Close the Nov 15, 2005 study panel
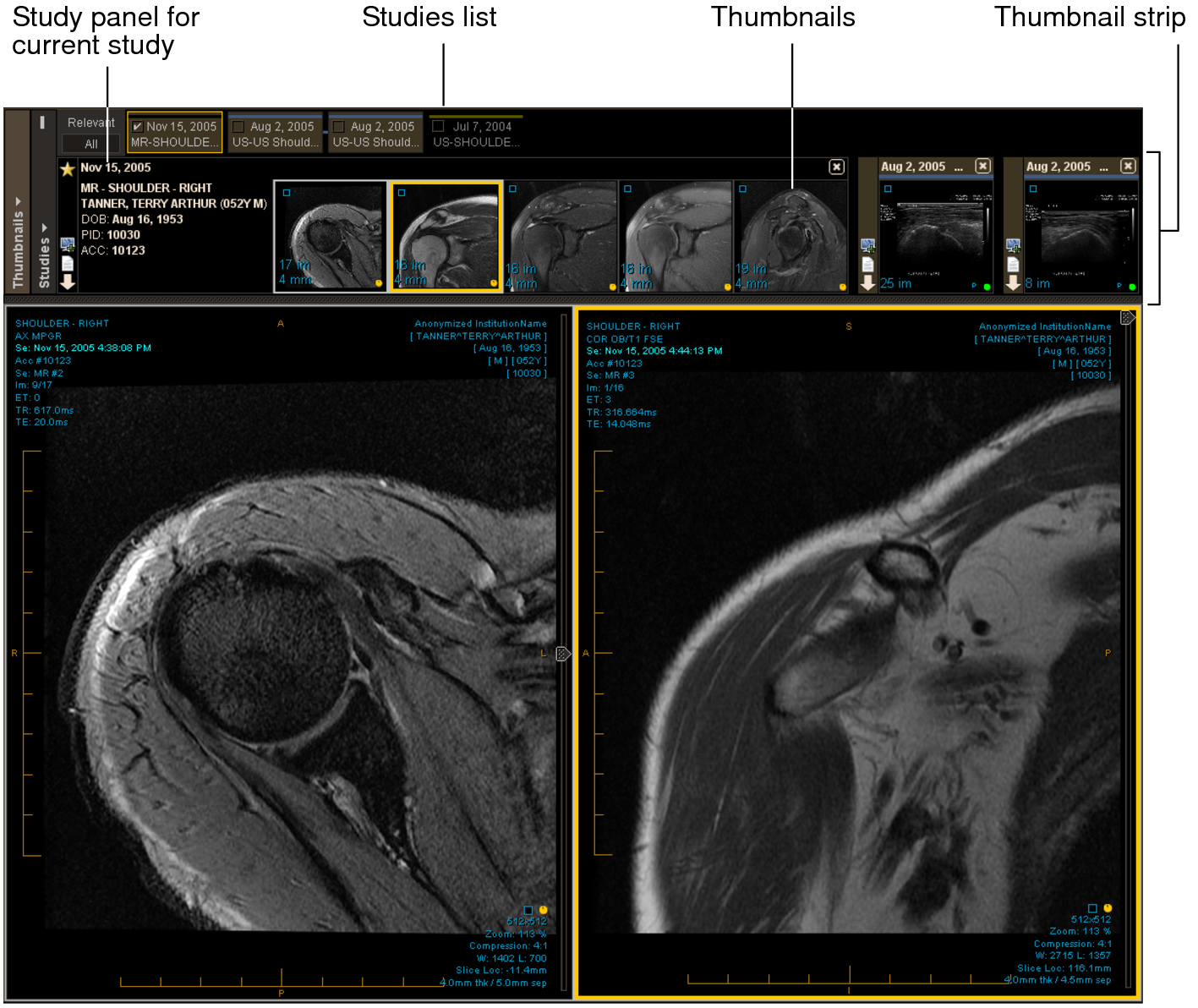The width and height of the screenshot is (1198, 1008). (836, 167)
